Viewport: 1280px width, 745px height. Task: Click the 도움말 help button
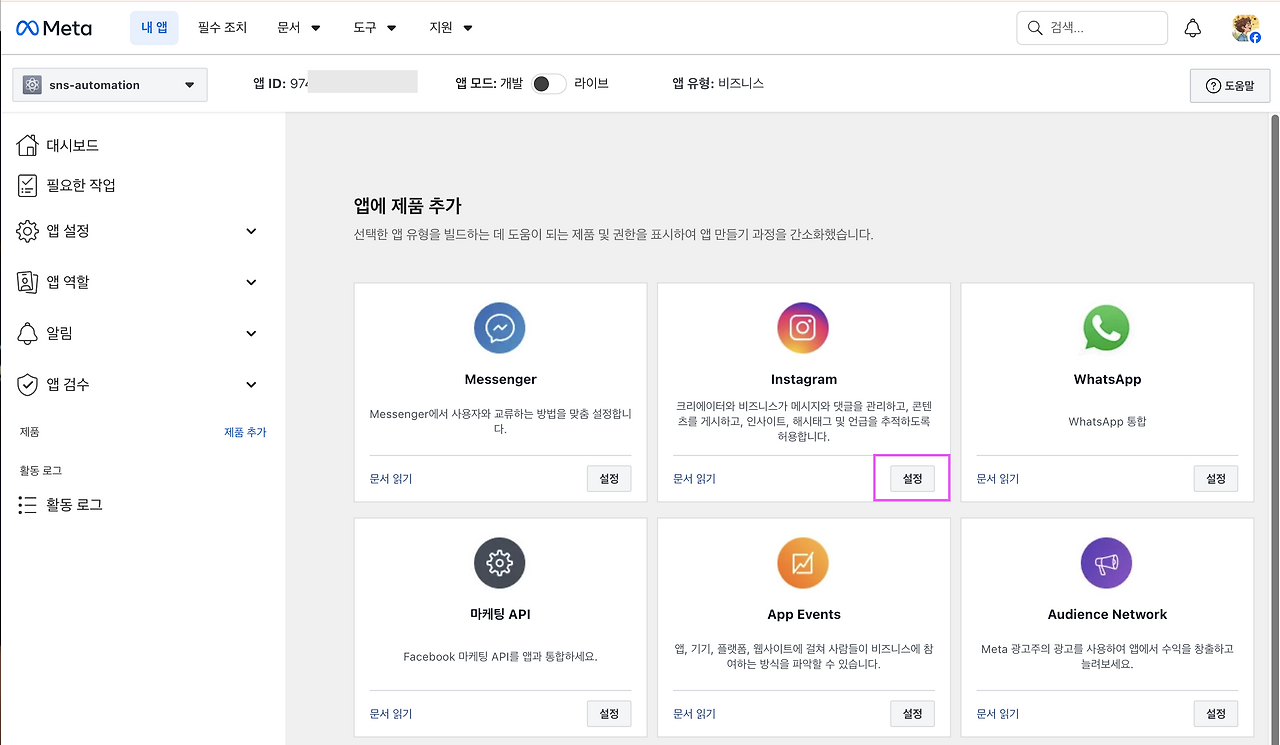point(1230,86)
